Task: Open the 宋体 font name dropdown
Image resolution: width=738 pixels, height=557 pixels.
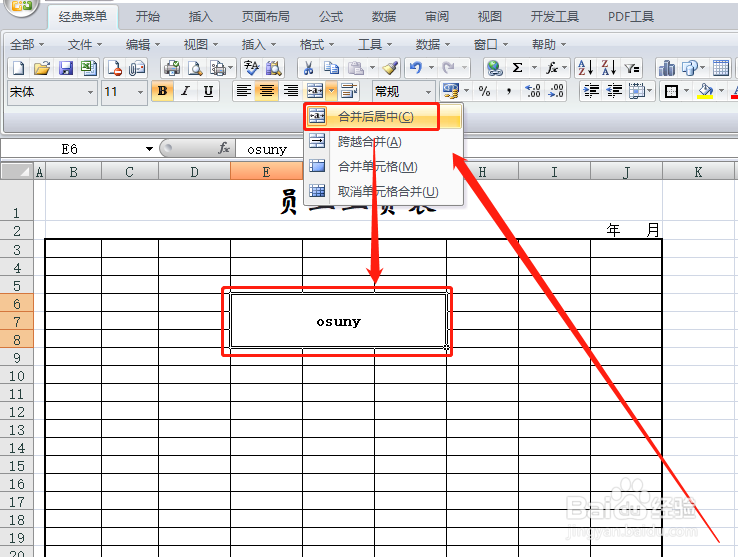Action: tap(90, 92)
